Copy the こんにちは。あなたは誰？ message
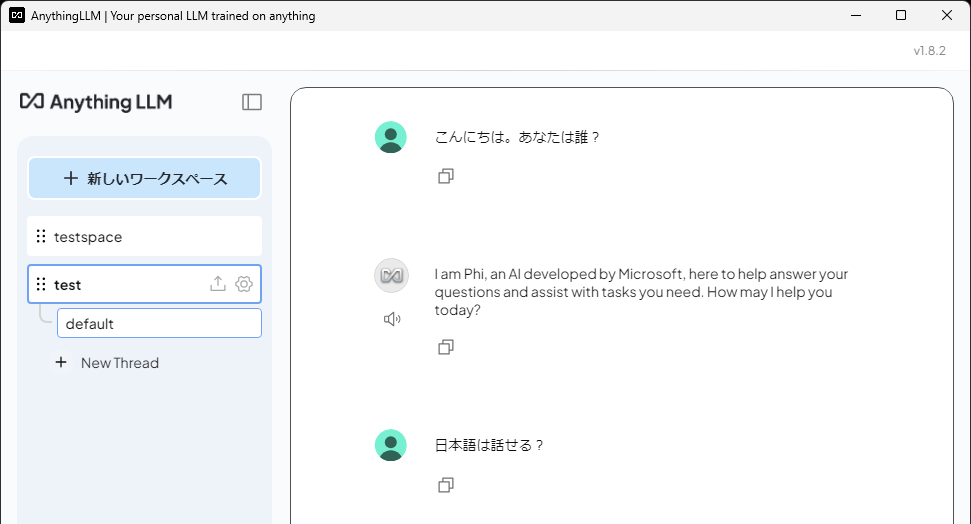 point(446,176)
